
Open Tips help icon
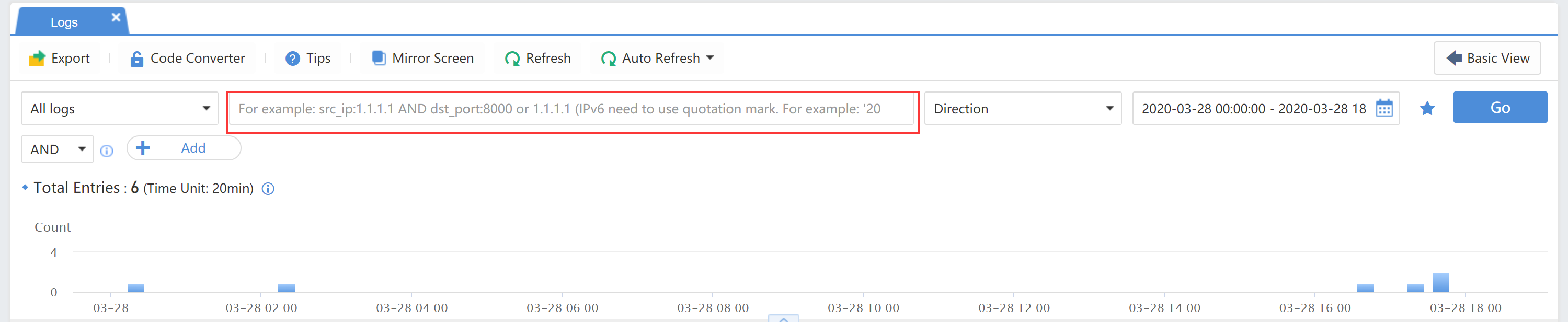pos(292,59)
